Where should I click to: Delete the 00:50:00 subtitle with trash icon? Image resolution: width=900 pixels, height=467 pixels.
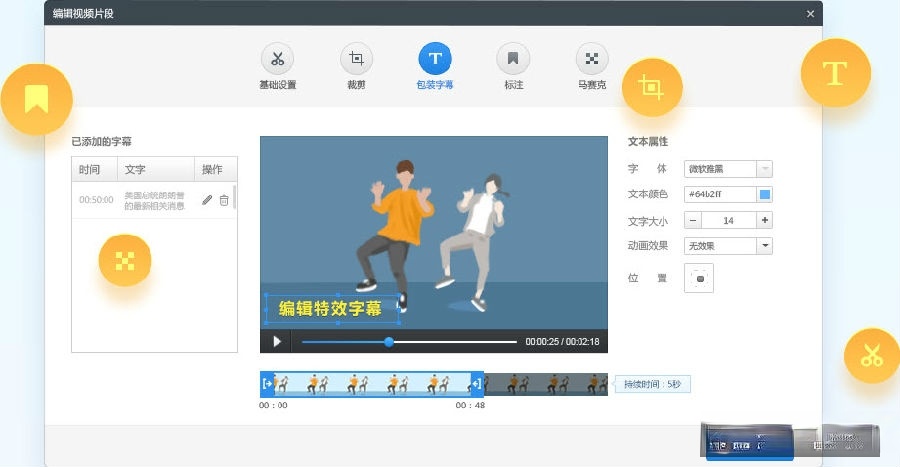coord(224,200)
